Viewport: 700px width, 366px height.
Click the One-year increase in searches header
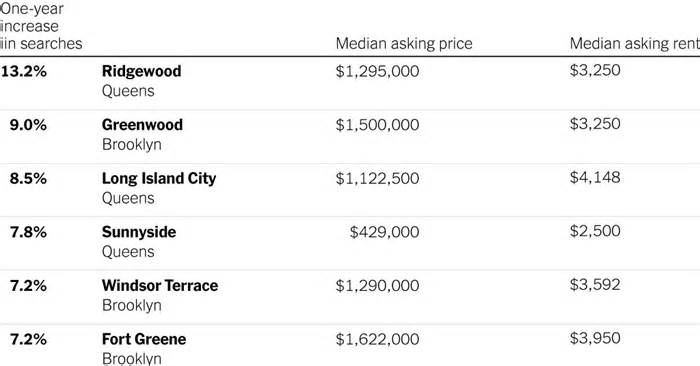point(41,26)
